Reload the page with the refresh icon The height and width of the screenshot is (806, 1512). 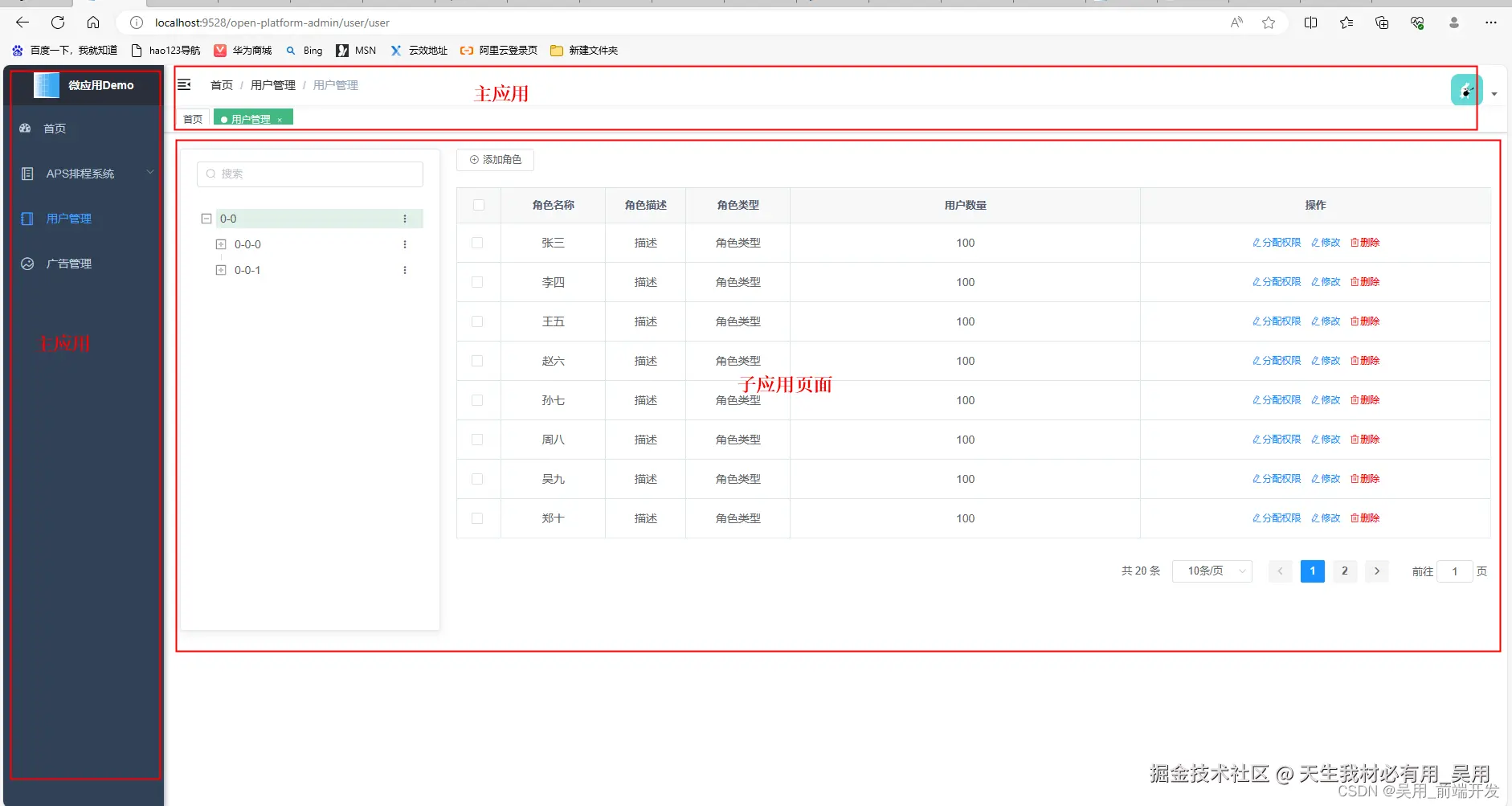(x=58, y=23)
